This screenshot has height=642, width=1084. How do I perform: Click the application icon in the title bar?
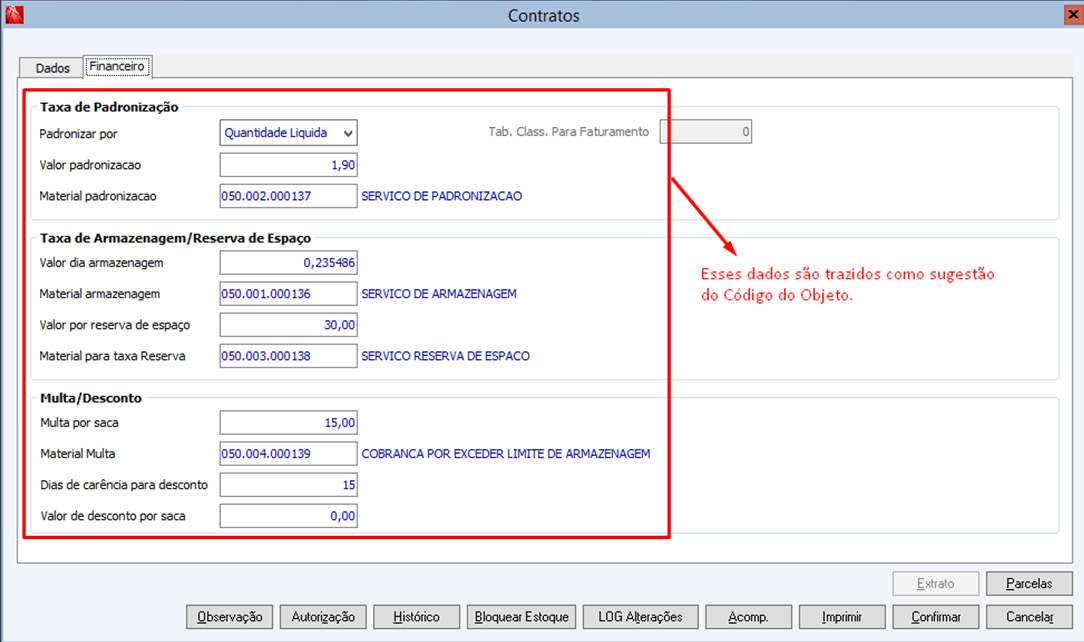[14, 15]
